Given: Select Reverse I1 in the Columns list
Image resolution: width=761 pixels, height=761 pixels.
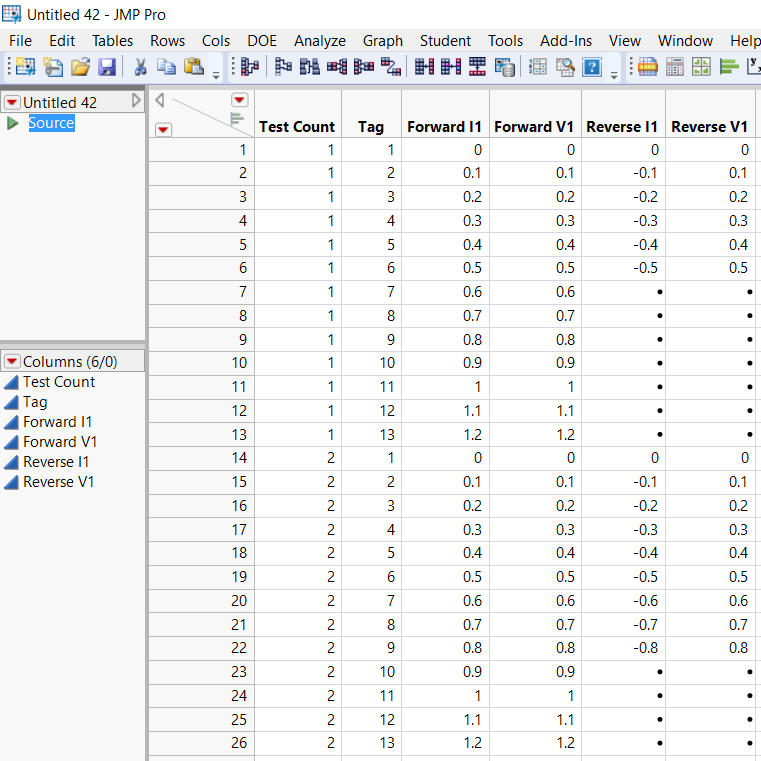Looking at the screenshot, I should (x=56, y=462).
